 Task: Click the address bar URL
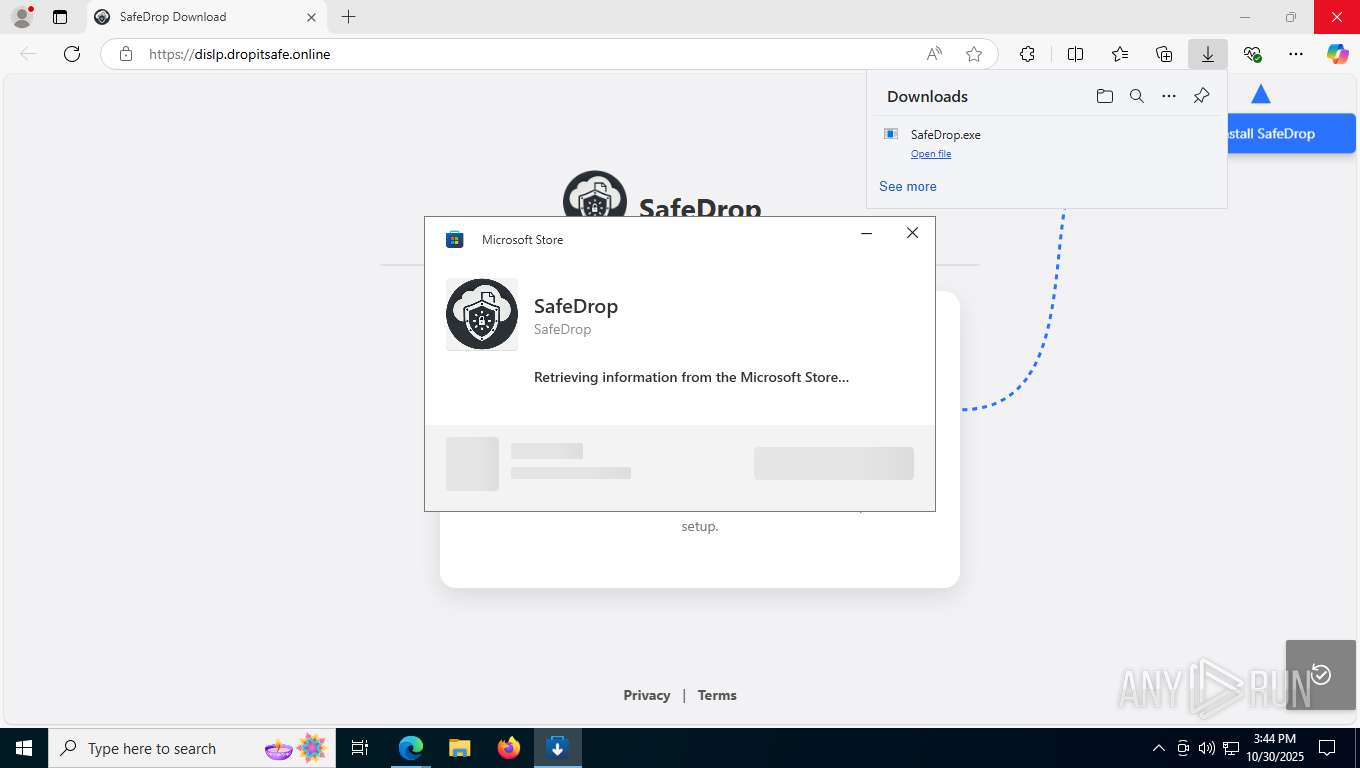[x=239, y=54]
